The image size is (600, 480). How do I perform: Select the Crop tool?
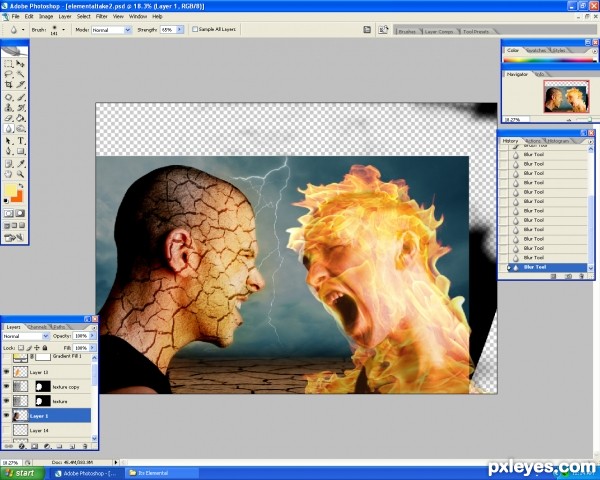(9, 85)
